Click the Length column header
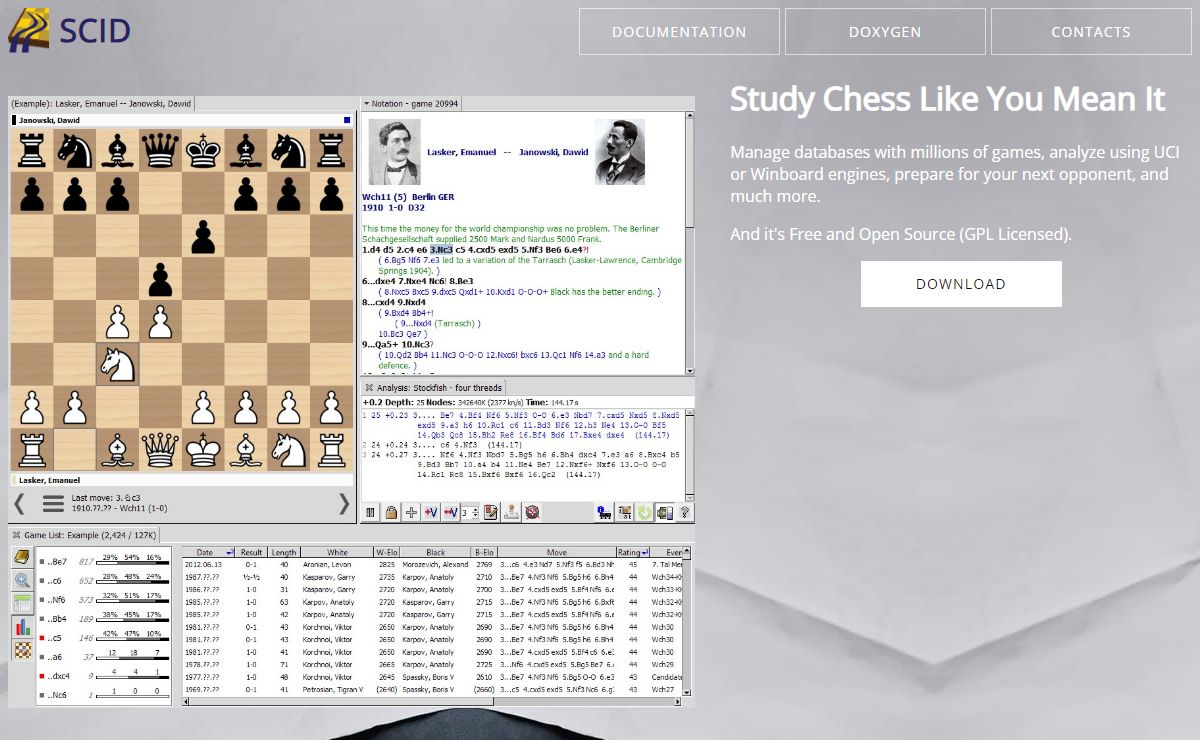The width and height of the screenshot is (1200, 740). tap(284, 552)
